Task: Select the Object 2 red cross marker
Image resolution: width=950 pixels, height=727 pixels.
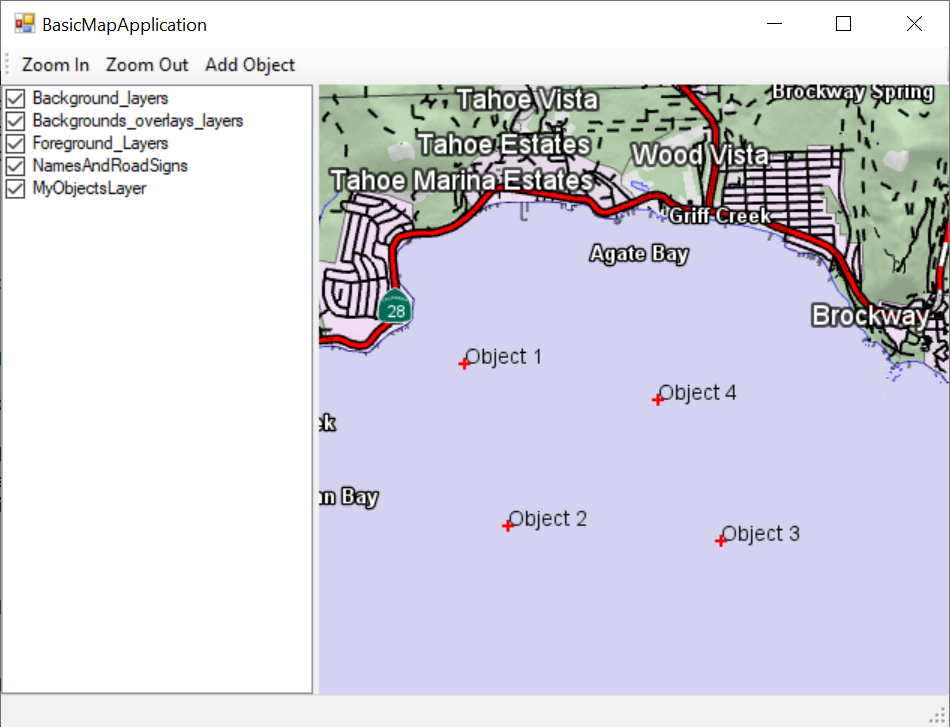Action: 508,525
